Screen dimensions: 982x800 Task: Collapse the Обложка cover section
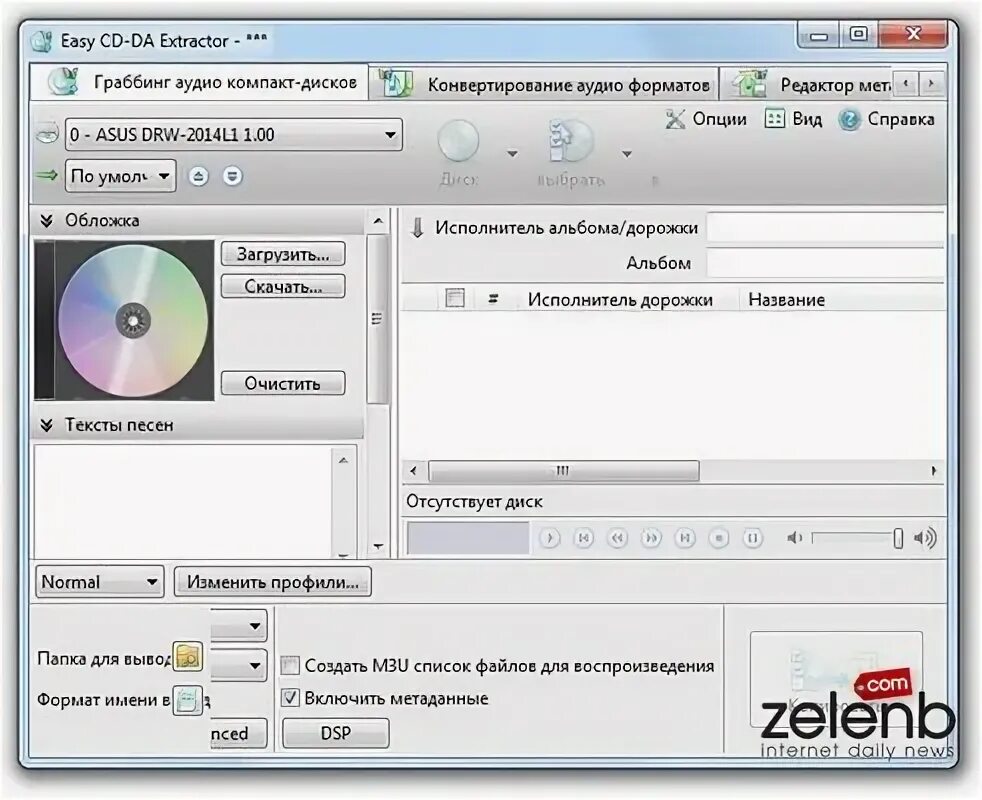46,221
